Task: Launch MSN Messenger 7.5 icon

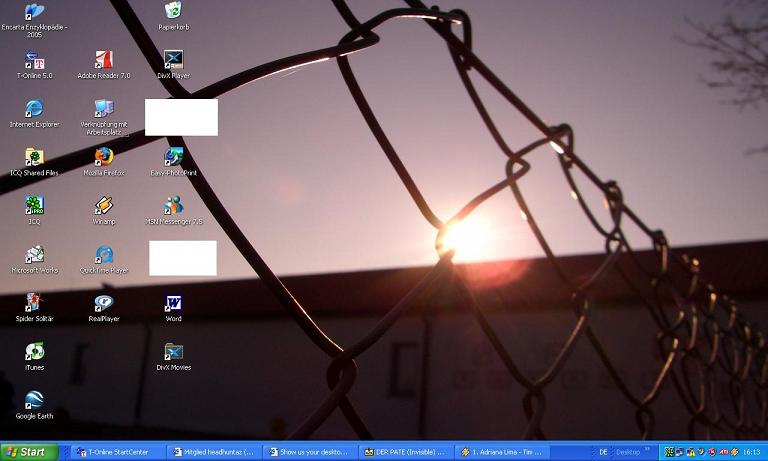Action: [x=173, y=206]
